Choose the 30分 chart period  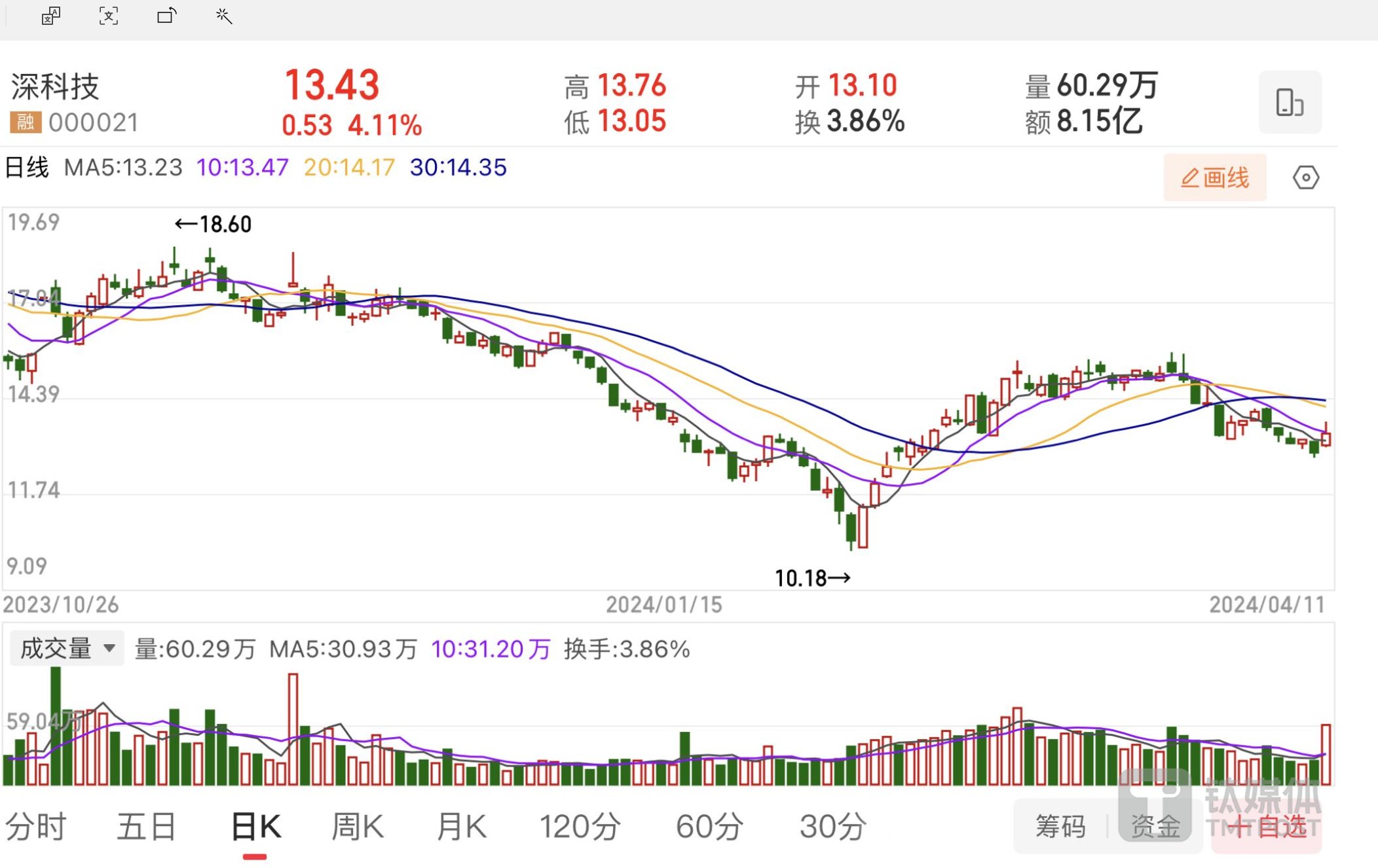tap(832, 826)
